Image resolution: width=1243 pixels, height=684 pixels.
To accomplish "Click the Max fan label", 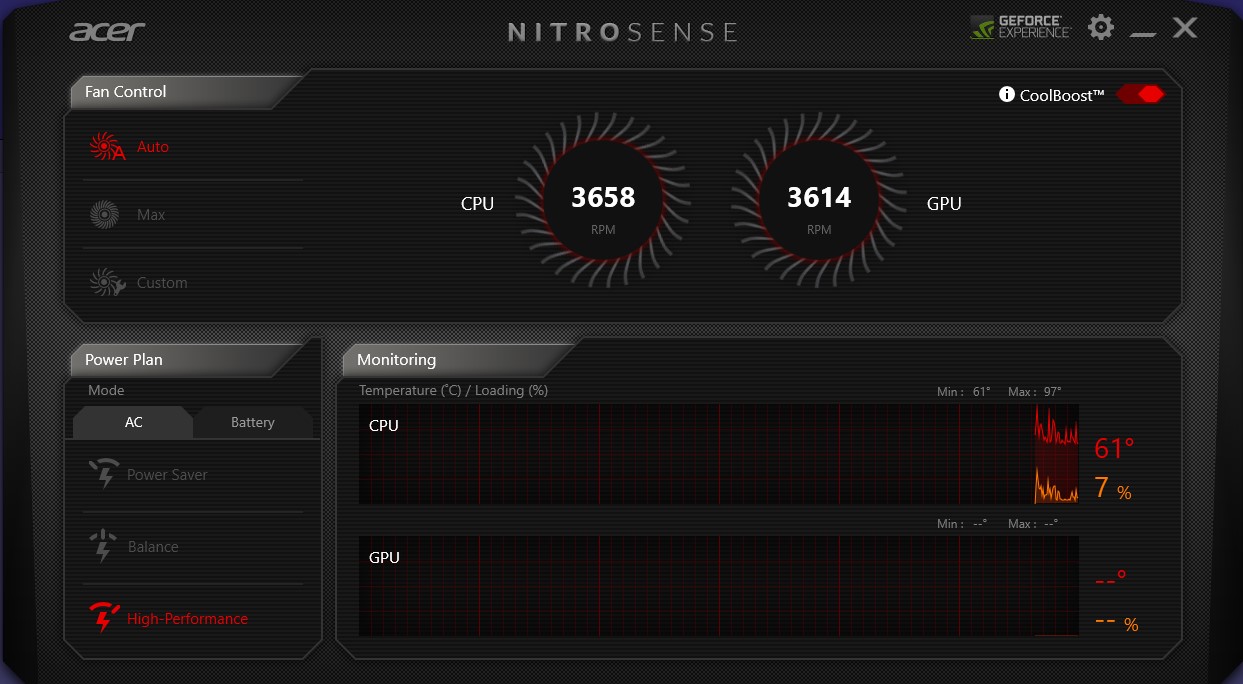I will [x=151, y=215].
